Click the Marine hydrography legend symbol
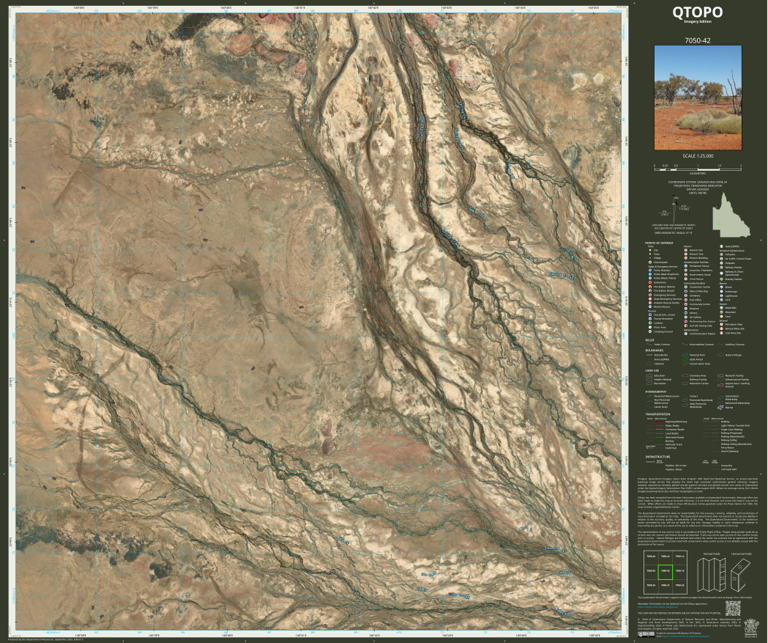768x643 pixels. [720, 407]
